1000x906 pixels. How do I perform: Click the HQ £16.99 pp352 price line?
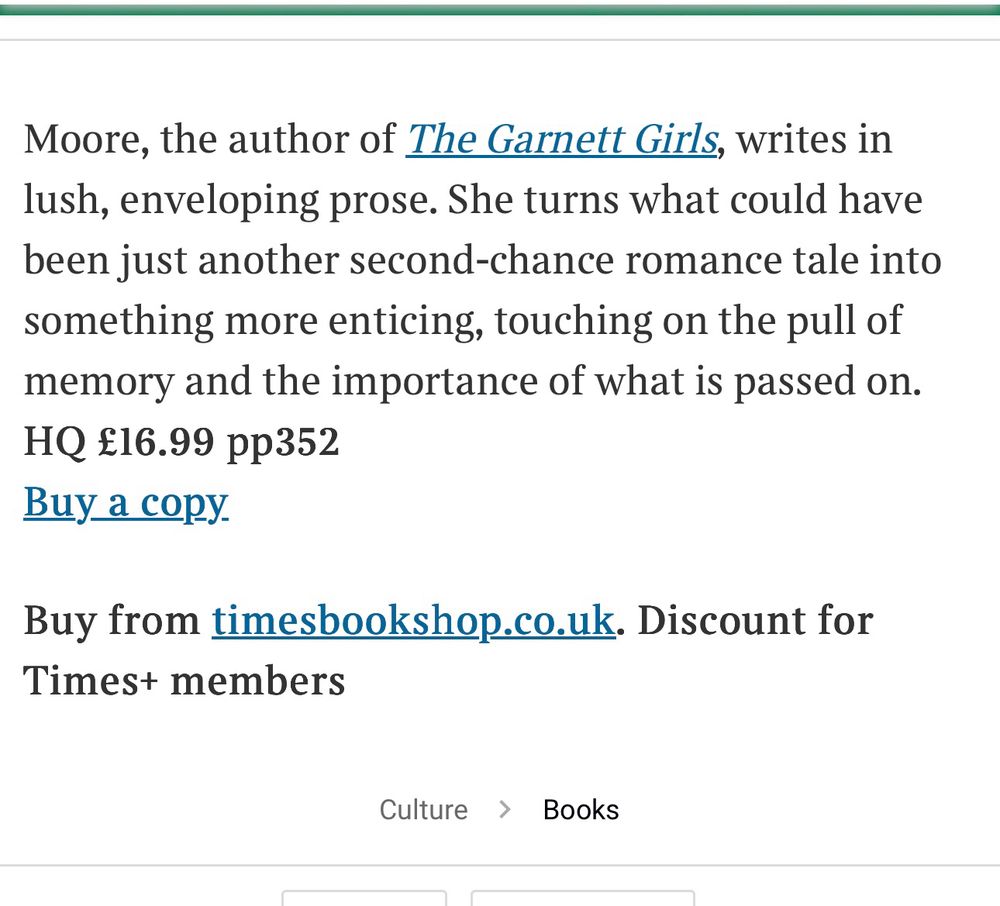[x=181, y=442]
